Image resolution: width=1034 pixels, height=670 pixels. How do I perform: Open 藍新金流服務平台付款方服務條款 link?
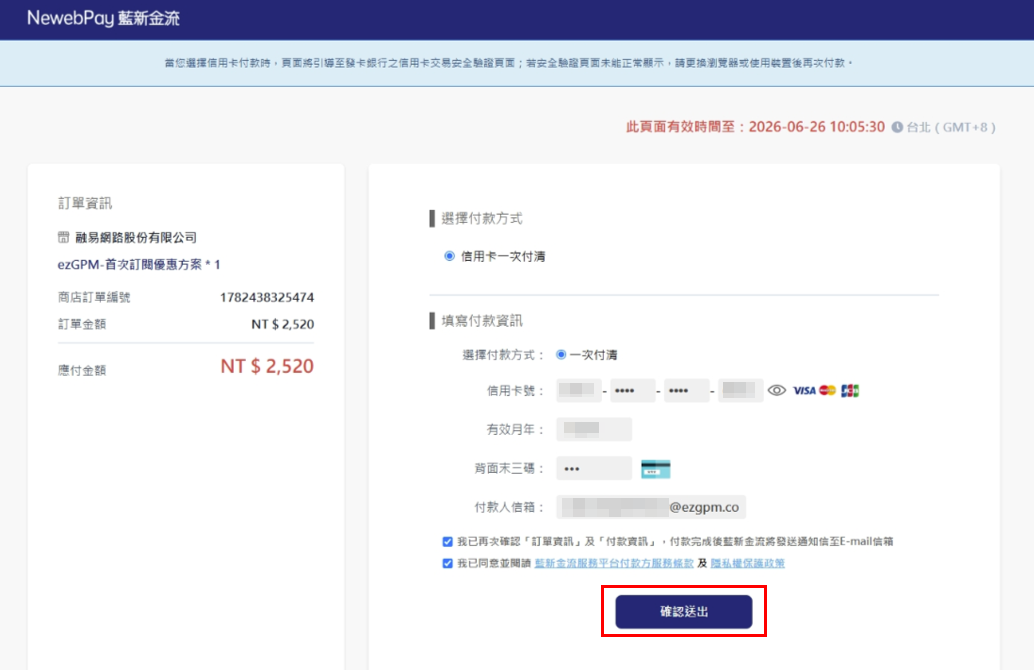tap(614, 563)
